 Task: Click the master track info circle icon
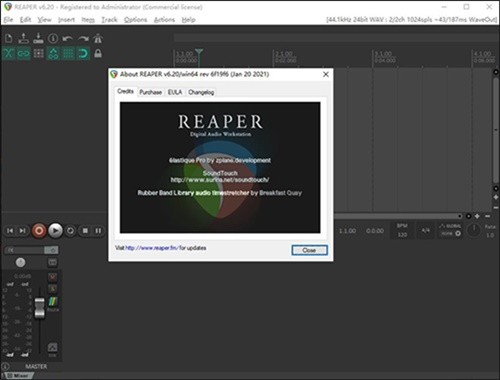pyautogui.click(x=5, y=366)
